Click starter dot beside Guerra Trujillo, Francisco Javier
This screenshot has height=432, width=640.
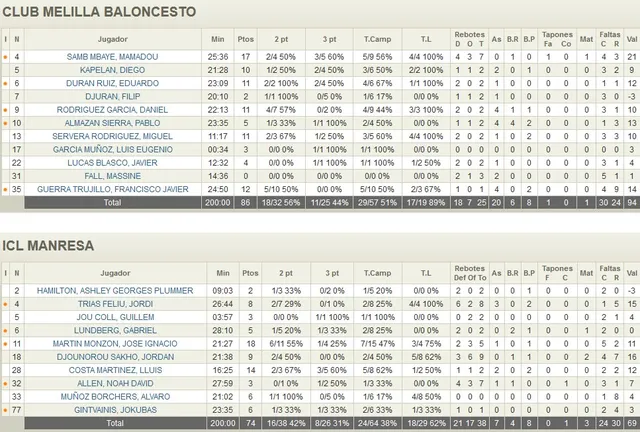6,188
